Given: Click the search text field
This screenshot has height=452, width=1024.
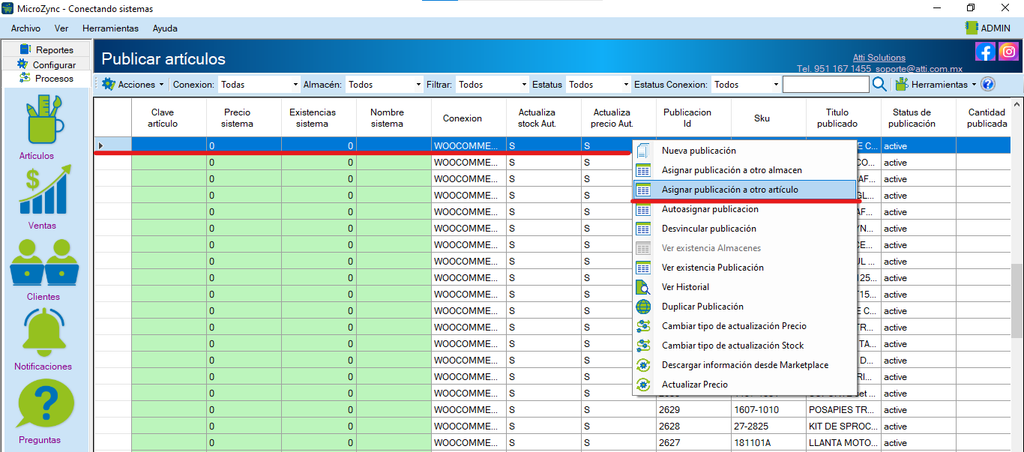Looking at the screenshot, I should pos(825,84).
